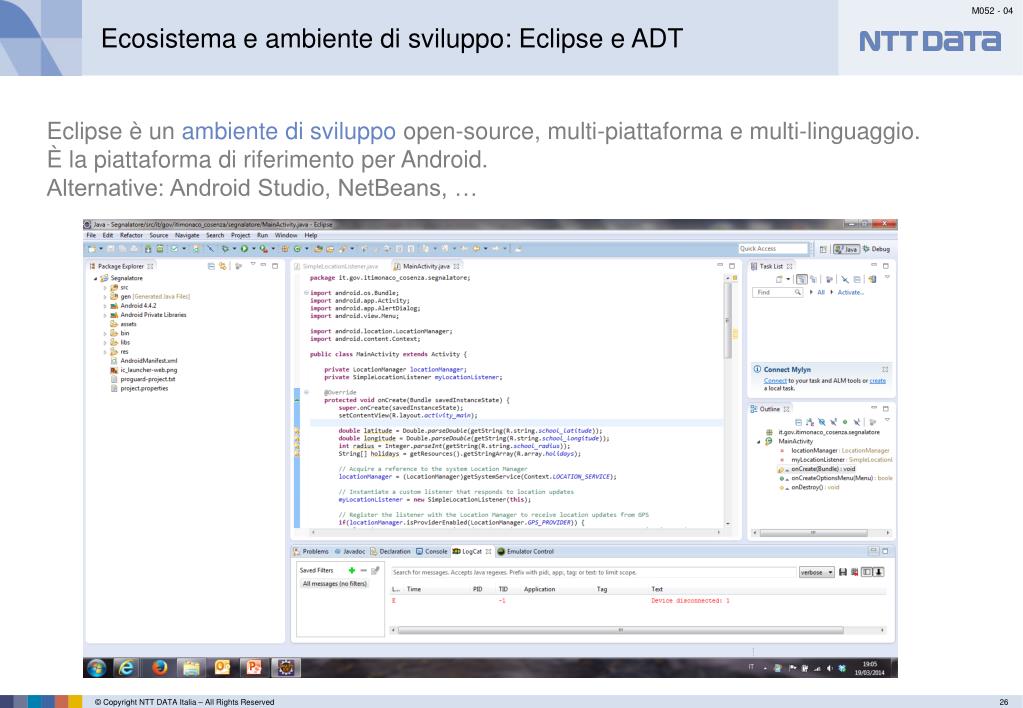Open the Android SDK Manager toolbar icon
Screen dimensions: 1023x708
147,249
